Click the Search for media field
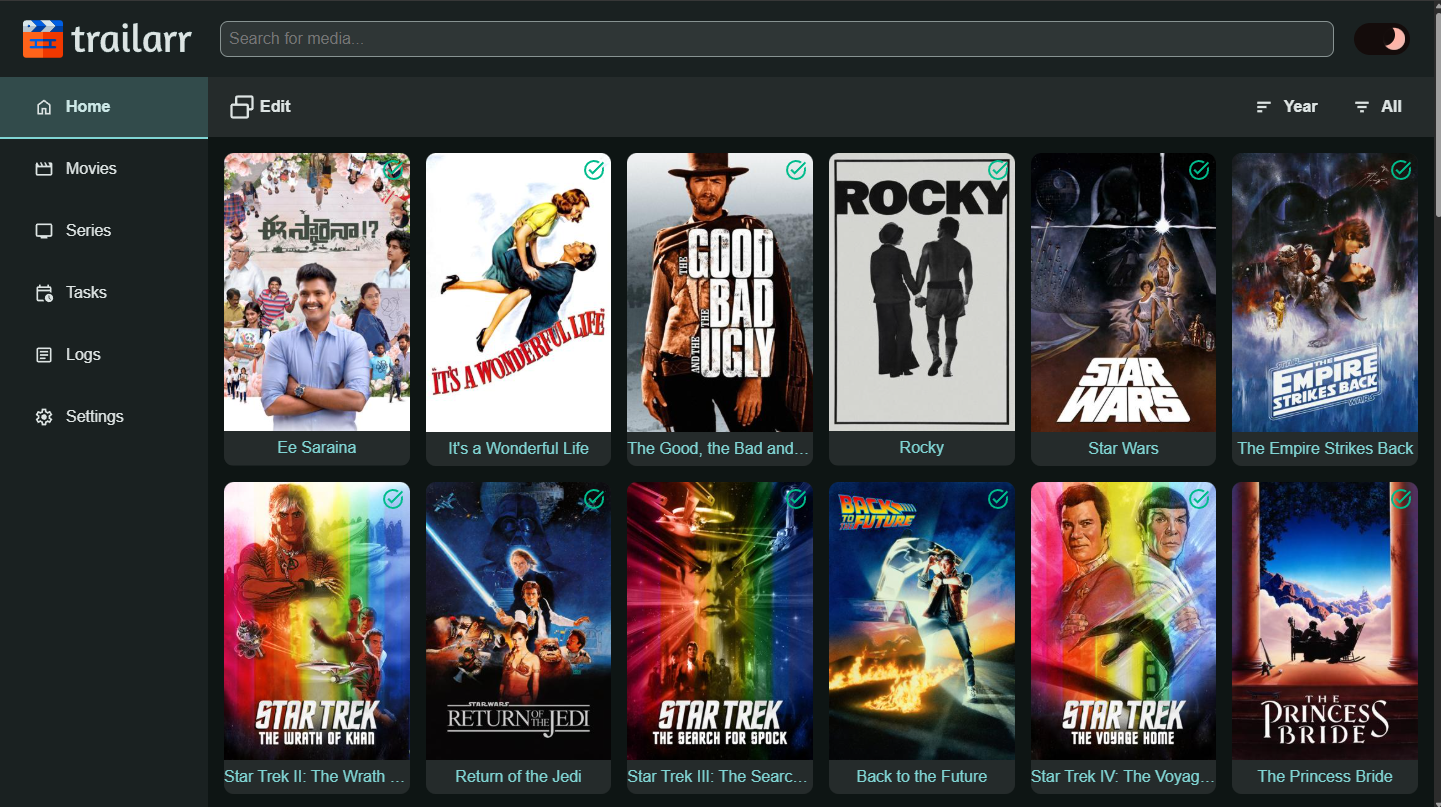The image size is (1441, 807). (777, 39)
